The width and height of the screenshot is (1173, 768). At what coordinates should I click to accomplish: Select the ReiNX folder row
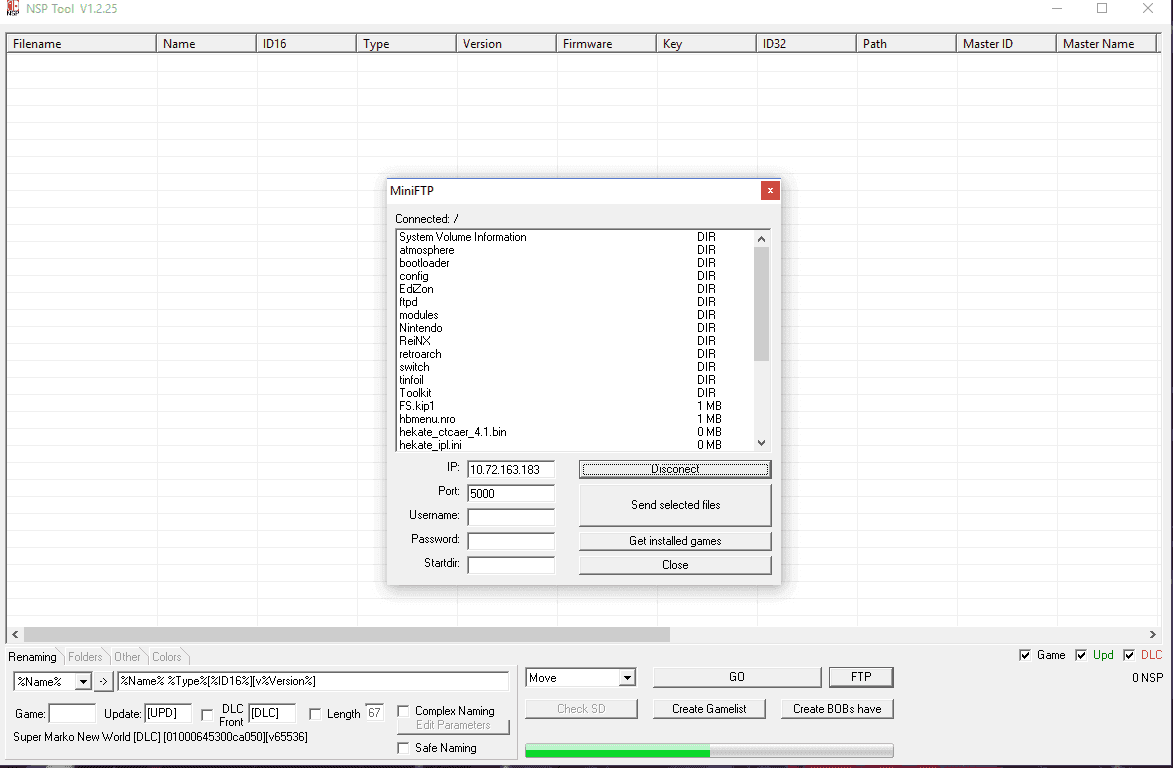pos(575,341)
